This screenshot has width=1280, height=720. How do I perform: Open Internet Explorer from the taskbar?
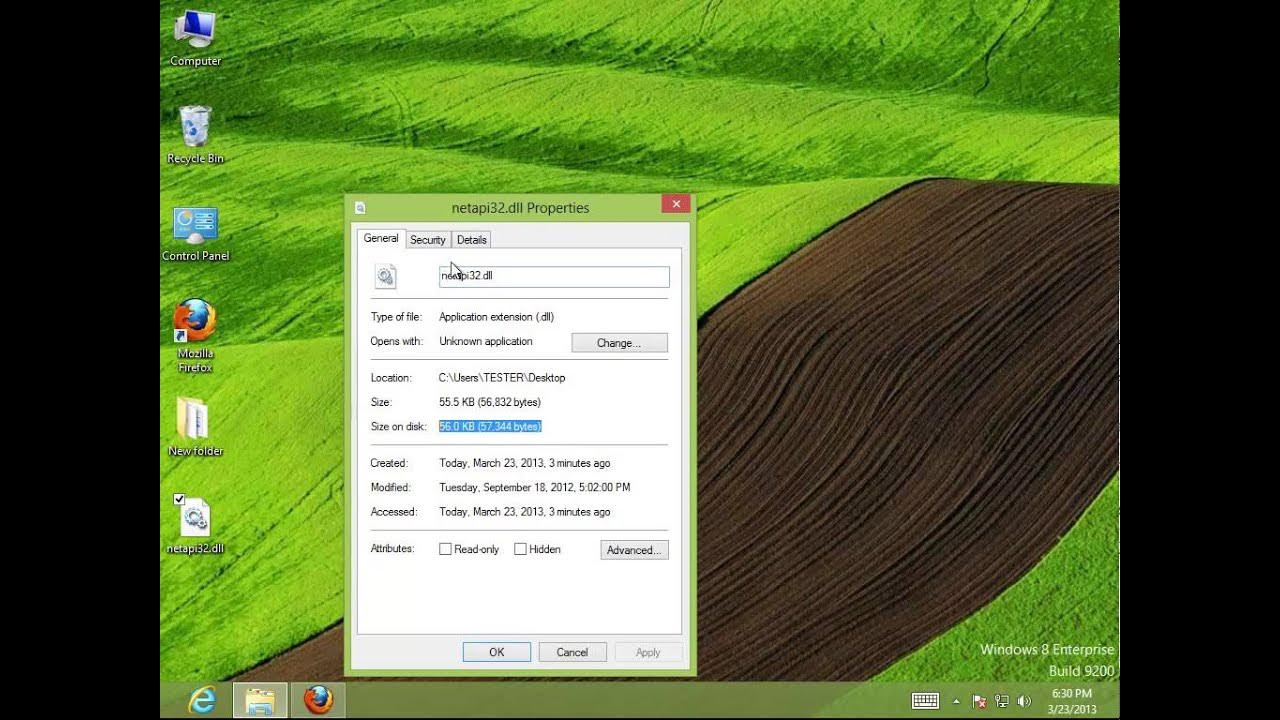203,700
